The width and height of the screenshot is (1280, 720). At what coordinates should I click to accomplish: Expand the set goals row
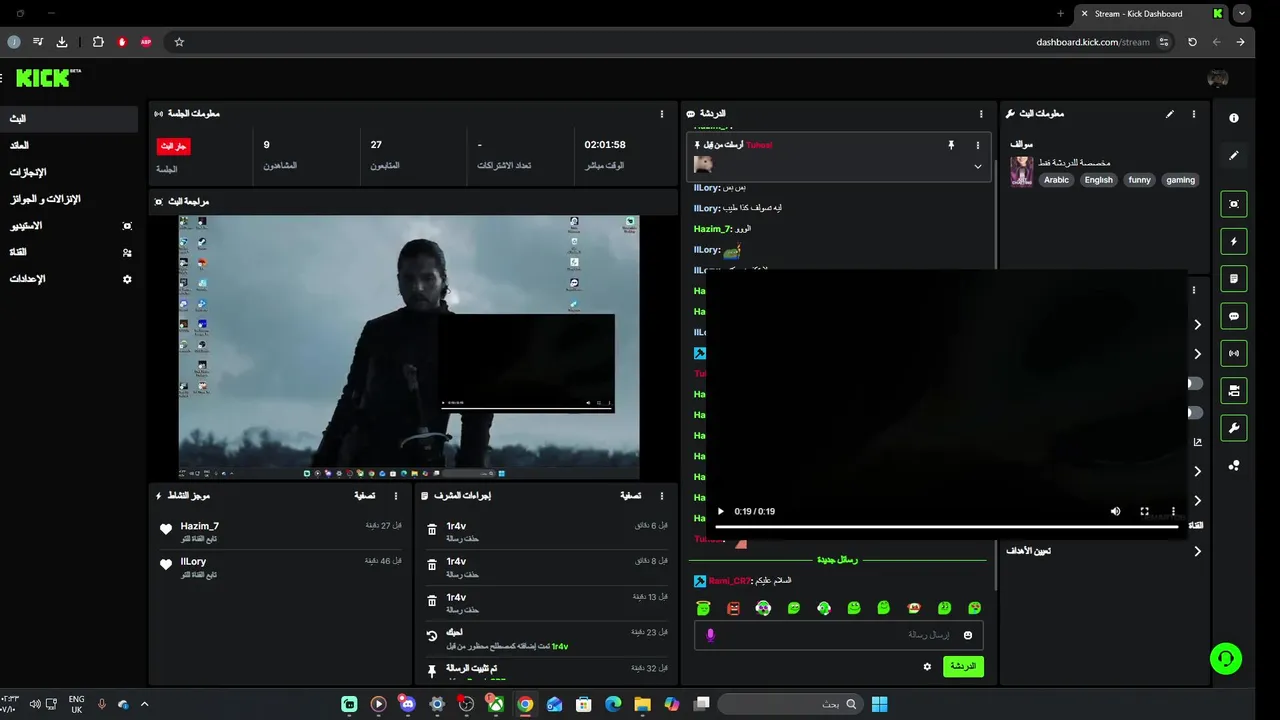[1104, 551]
